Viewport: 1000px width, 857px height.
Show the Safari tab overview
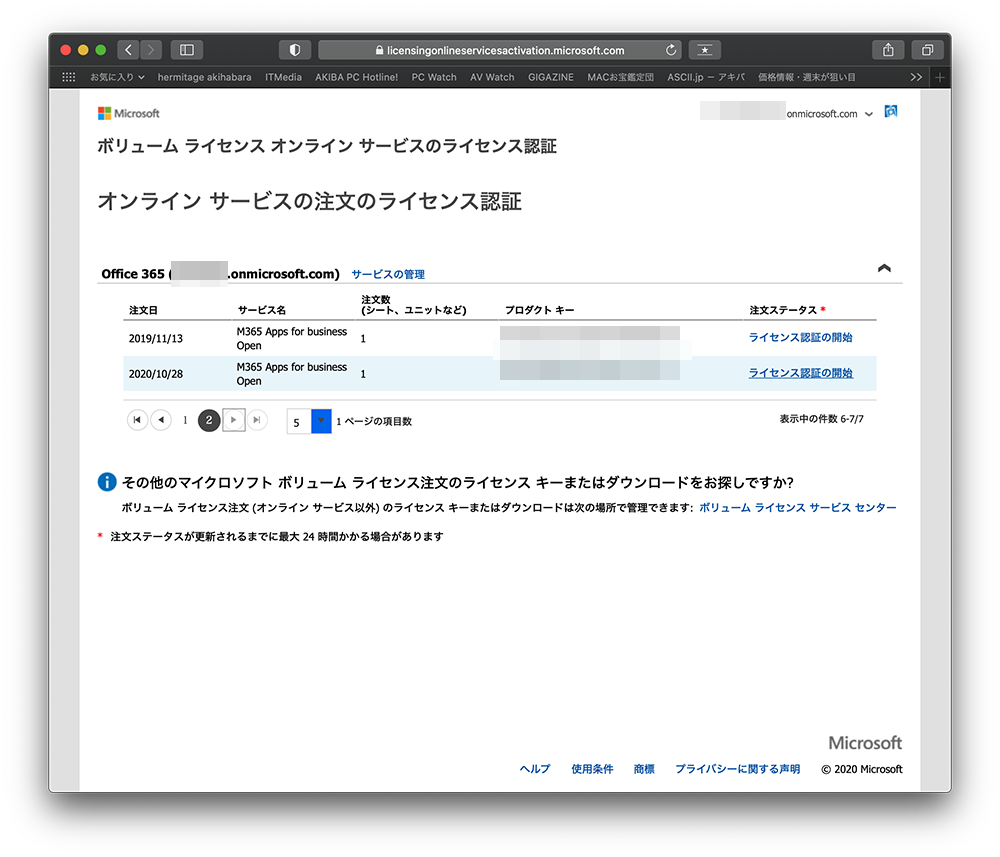tap(927, 50)
